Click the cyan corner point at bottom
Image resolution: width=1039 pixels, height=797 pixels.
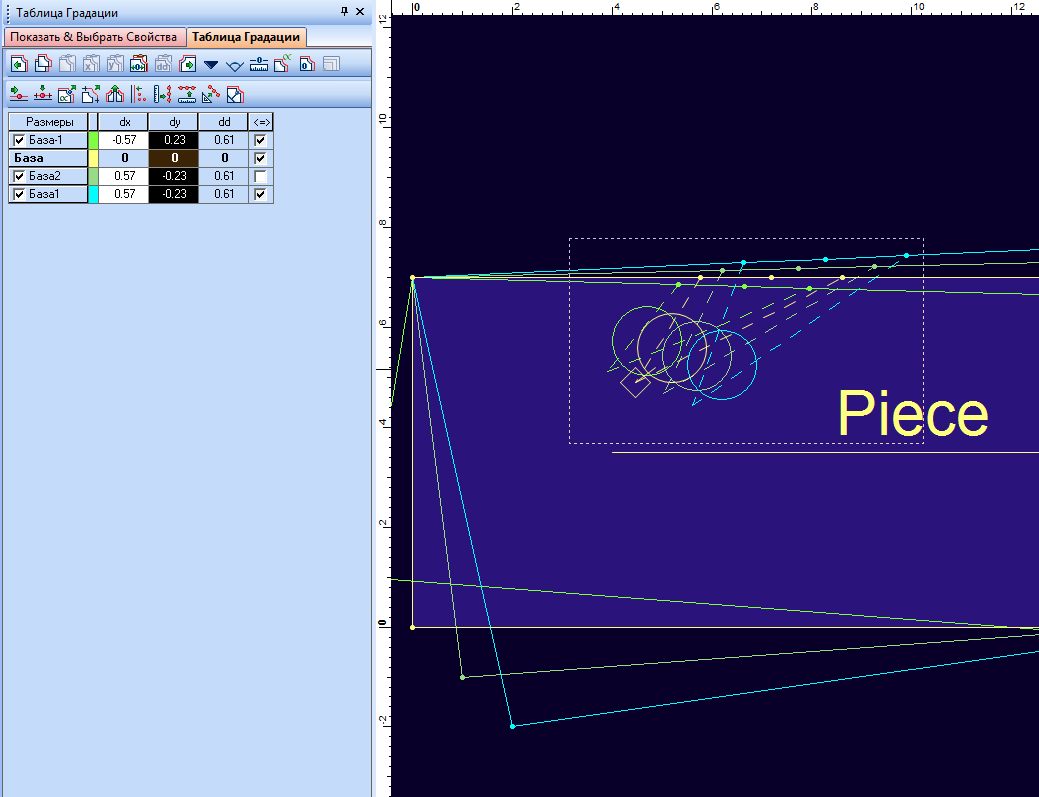coord(512,727)
